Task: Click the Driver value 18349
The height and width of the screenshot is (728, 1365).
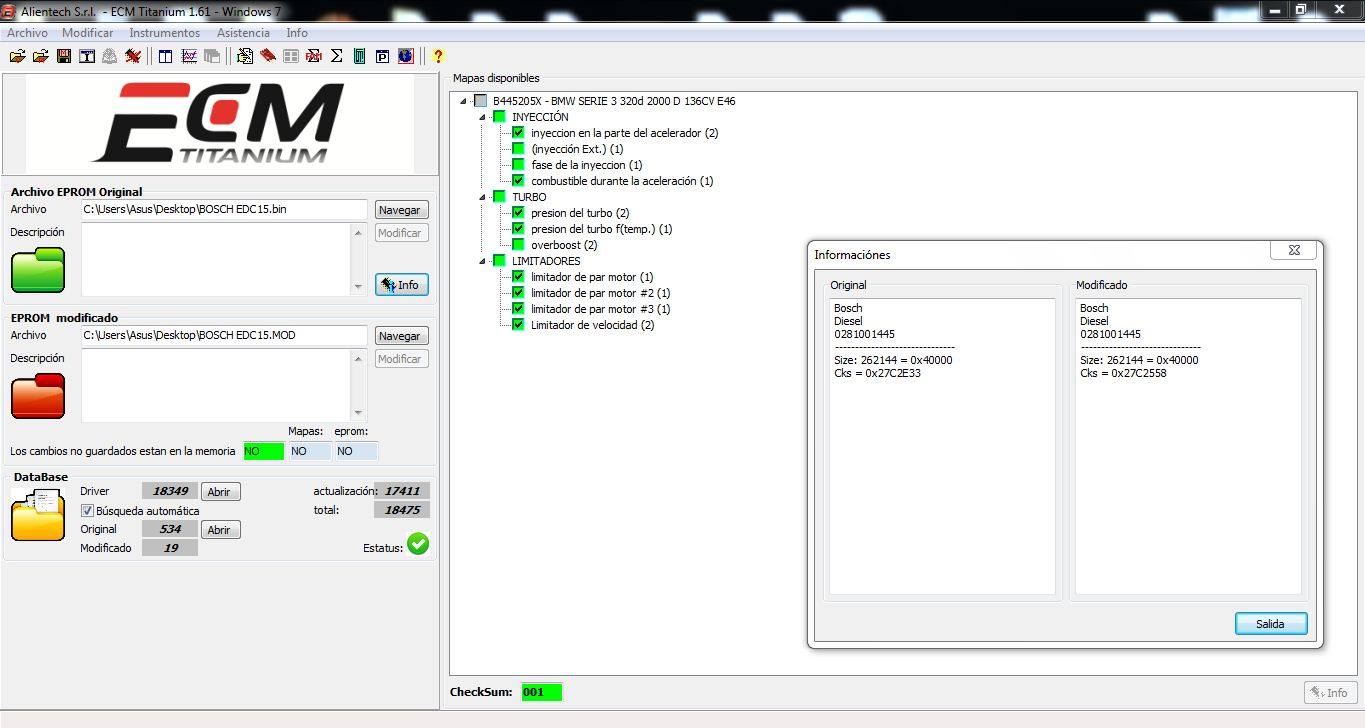Action: [169, 491]
